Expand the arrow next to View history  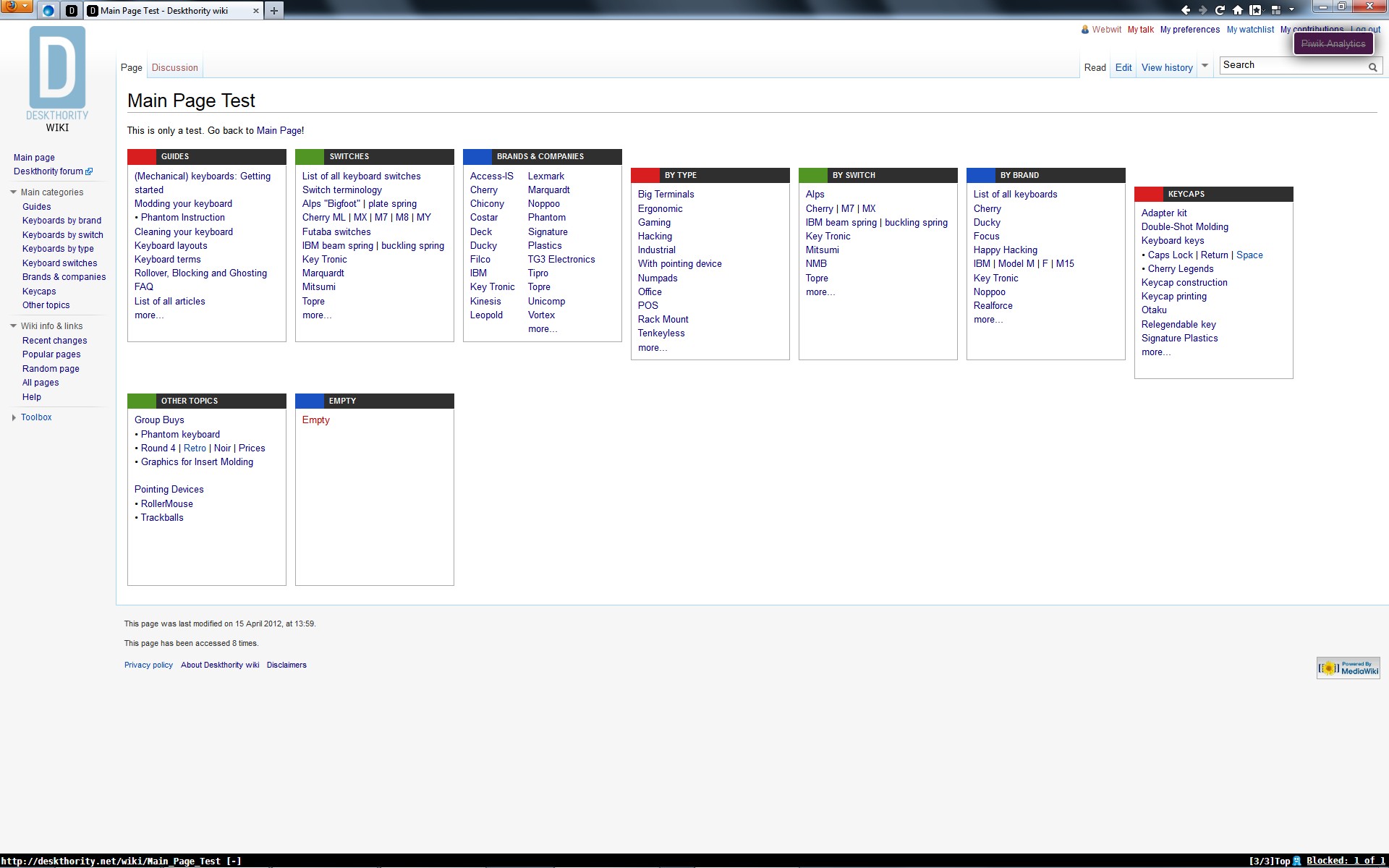point(1205,66)
